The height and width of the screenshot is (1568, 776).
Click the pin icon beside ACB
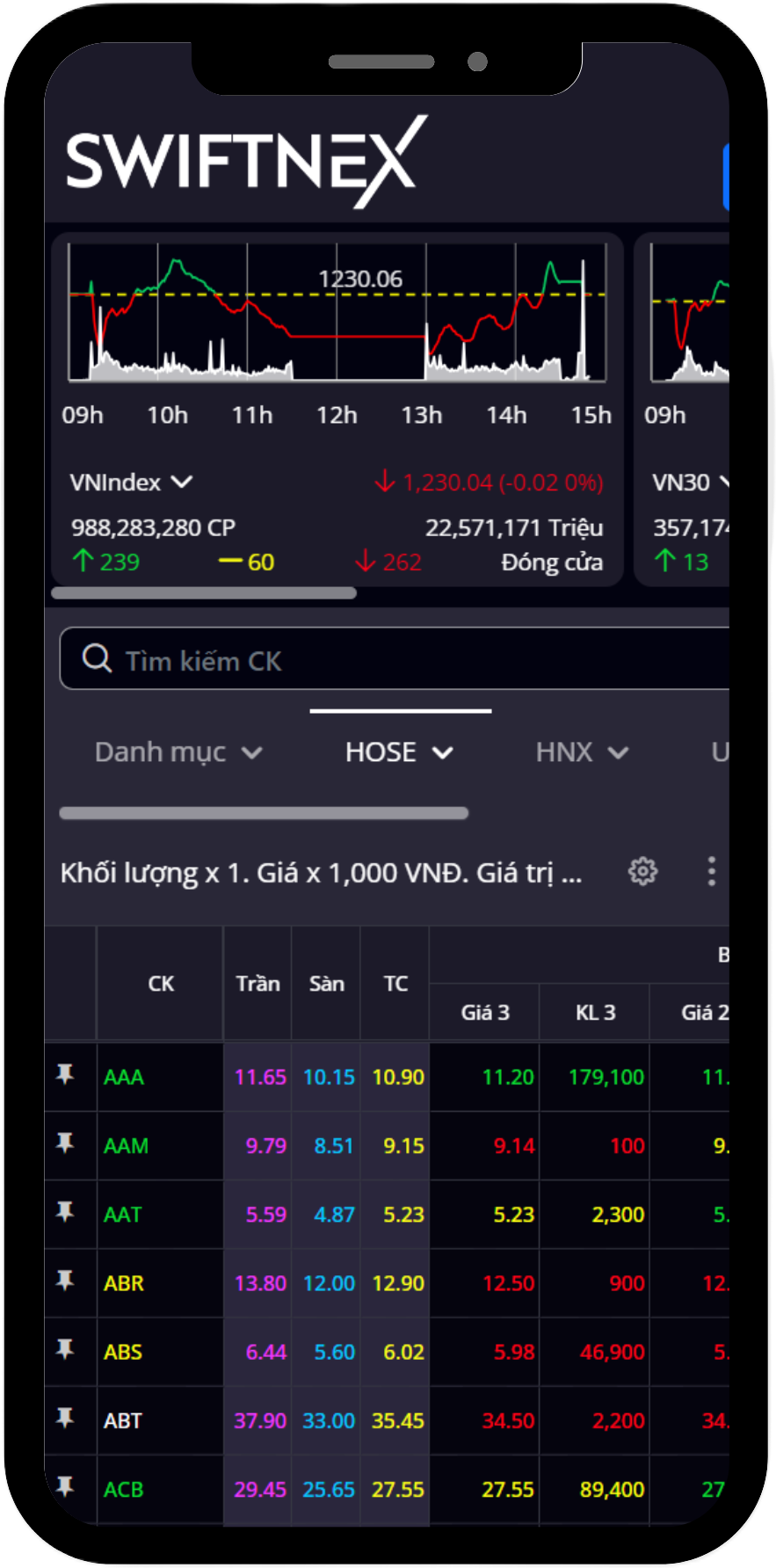pyautogui.click(x=65, y=1486)
